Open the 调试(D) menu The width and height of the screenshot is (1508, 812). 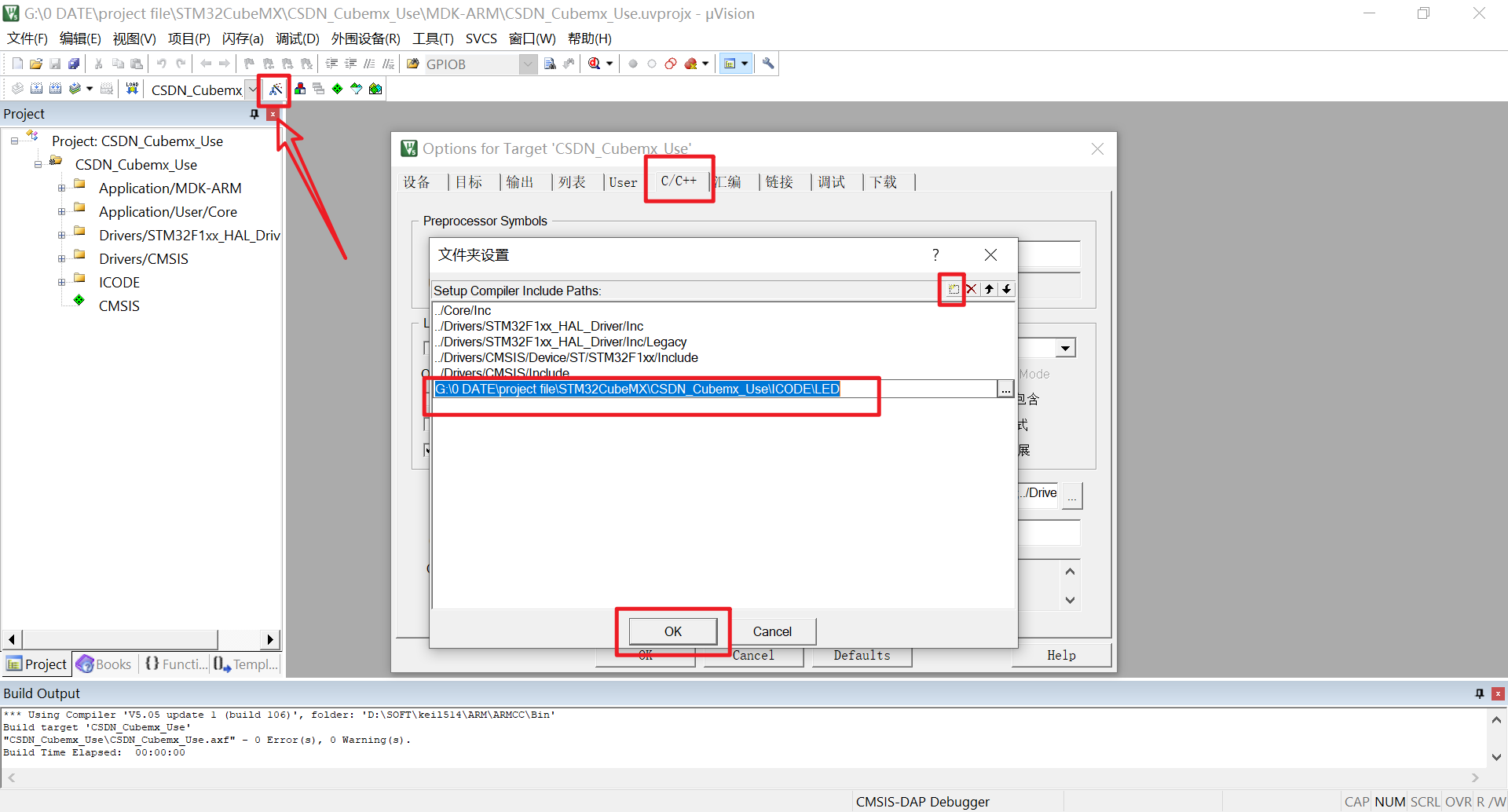point(298,38)
